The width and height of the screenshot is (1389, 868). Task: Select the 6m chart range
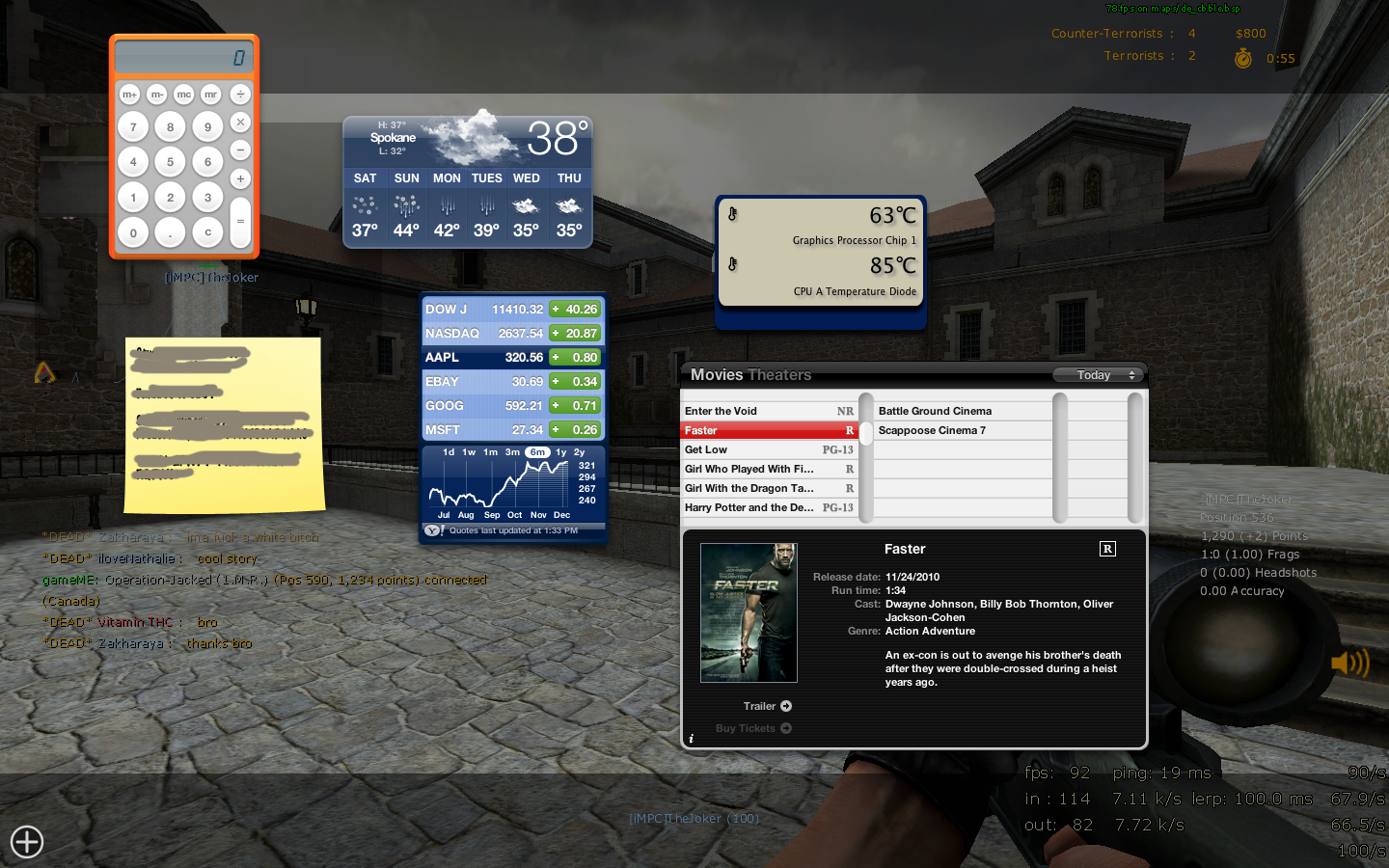coord(537,452)
